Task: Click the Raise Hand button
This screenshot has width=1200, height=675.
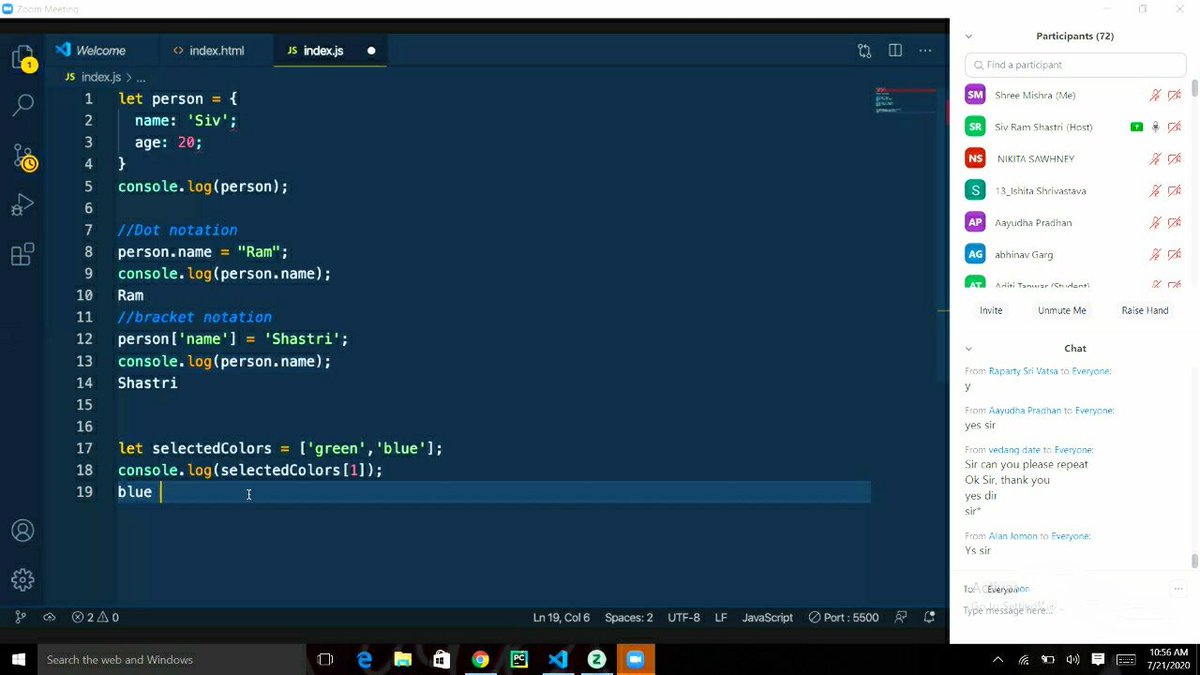Action: (1143, 310)
